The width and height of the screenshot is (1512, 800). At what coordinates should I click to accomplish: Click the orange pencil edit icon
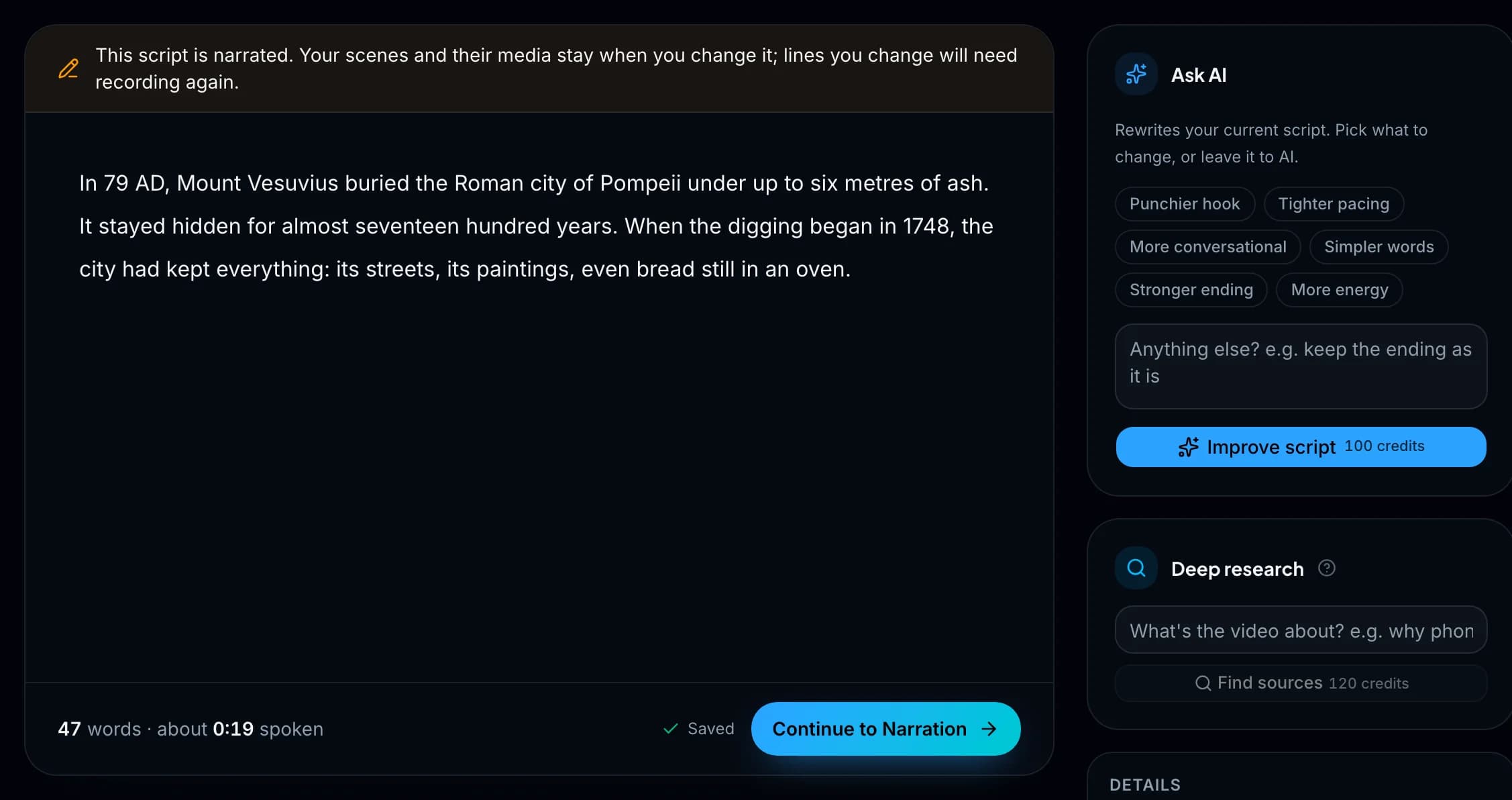pyautogui.click(x=68, y=68)
